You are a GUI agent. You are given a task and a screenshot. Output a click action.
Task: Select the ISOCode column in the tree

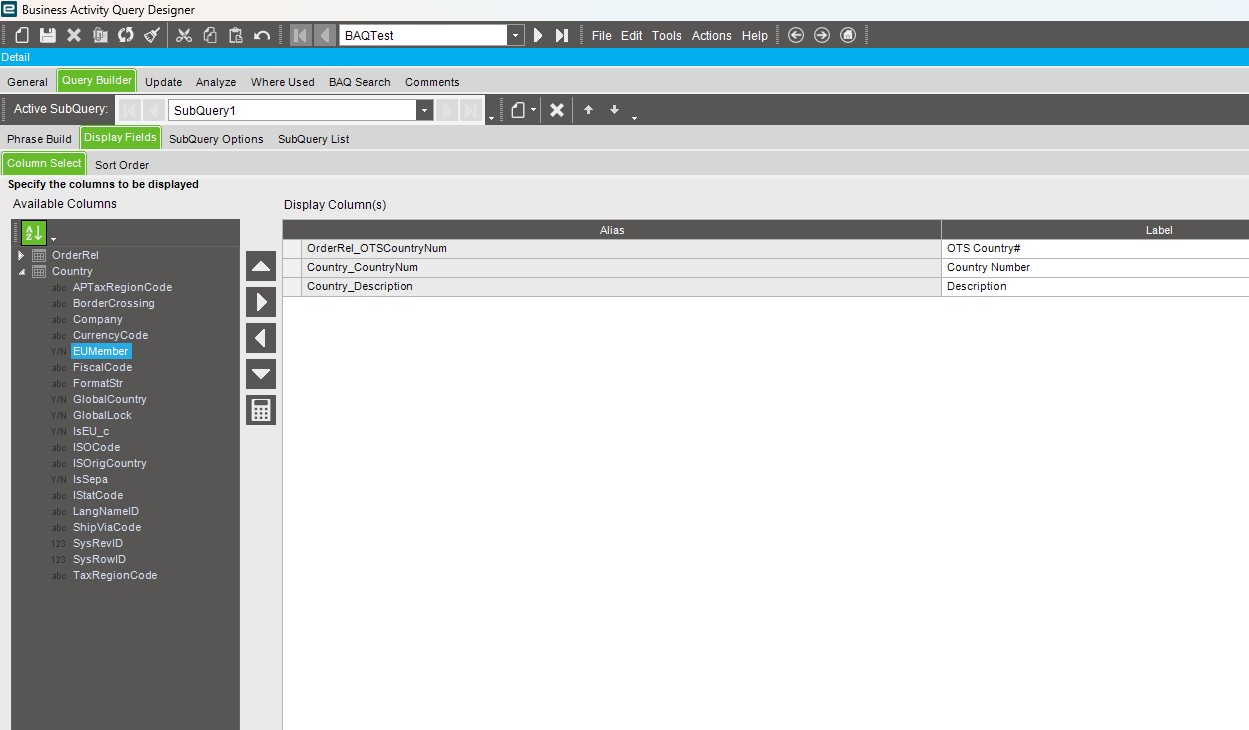point(96,447)
